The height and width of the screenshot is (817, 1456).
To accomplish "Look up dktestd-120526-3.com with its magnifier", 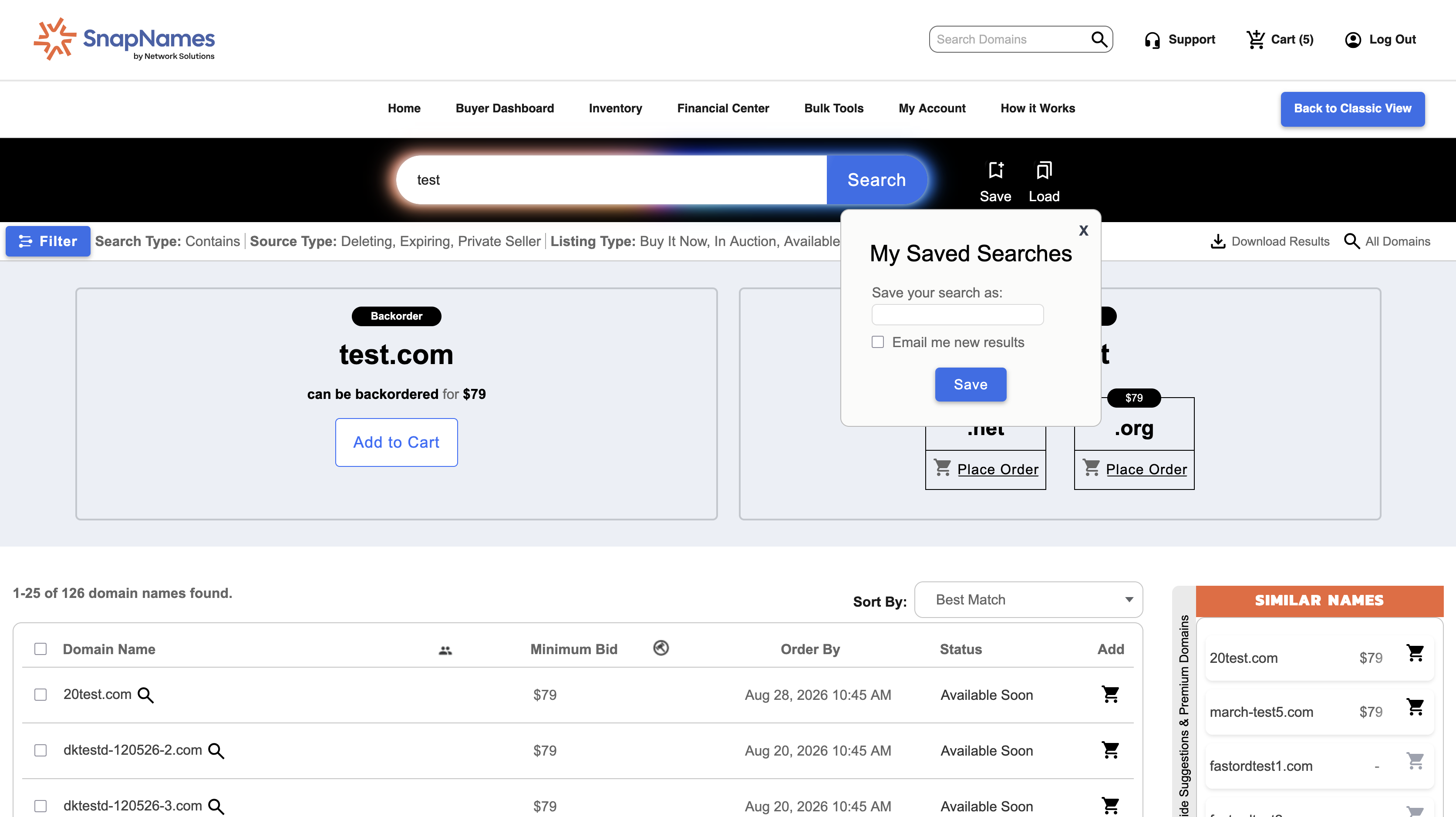I will (216, 806).
